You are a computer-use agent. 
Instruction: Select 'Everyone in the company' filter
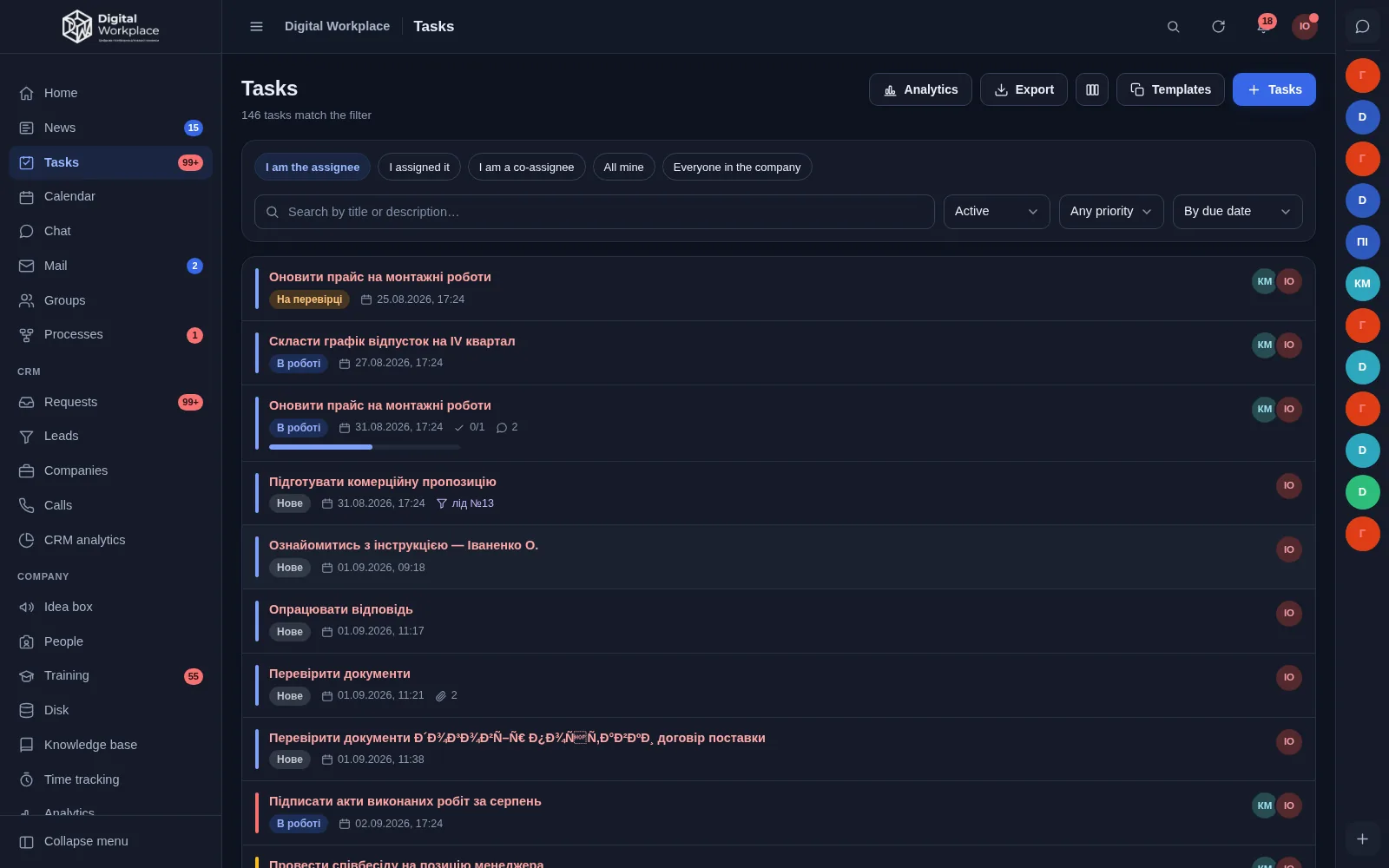737,167
